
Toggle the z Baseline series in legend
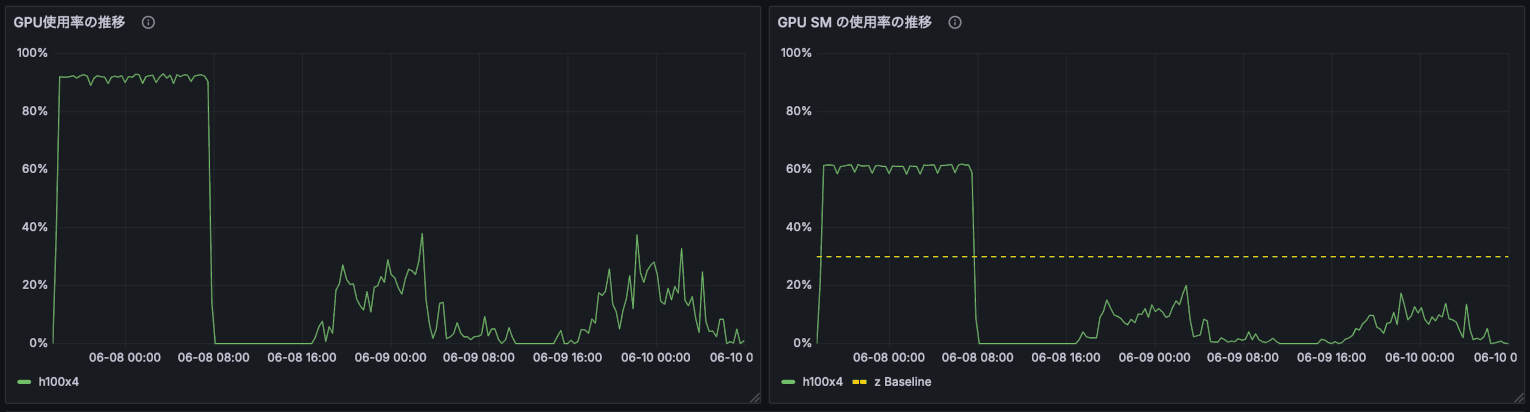point(902,381)
